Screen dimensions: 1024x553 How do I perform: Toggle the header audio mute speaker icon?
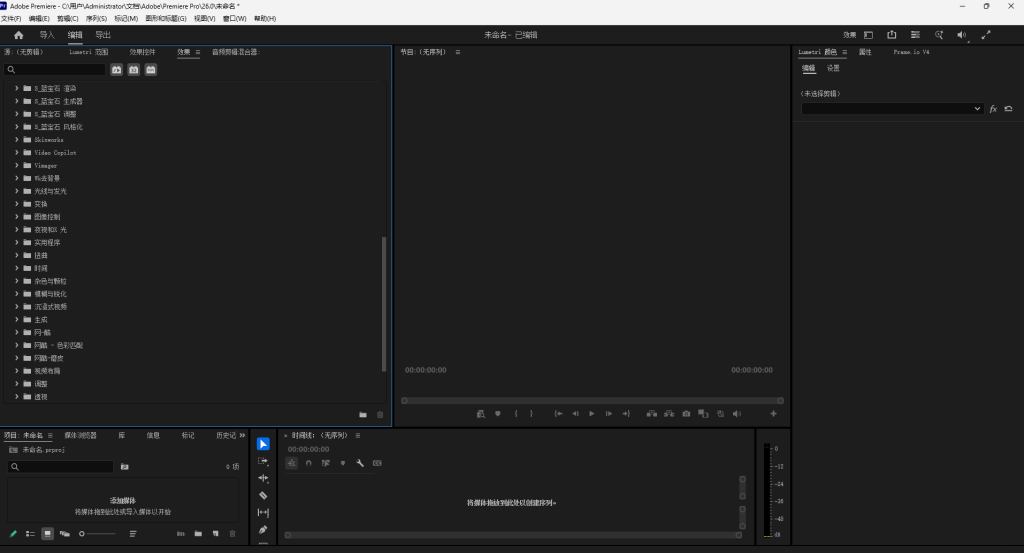pyautogui.click(x=961, y=35)
